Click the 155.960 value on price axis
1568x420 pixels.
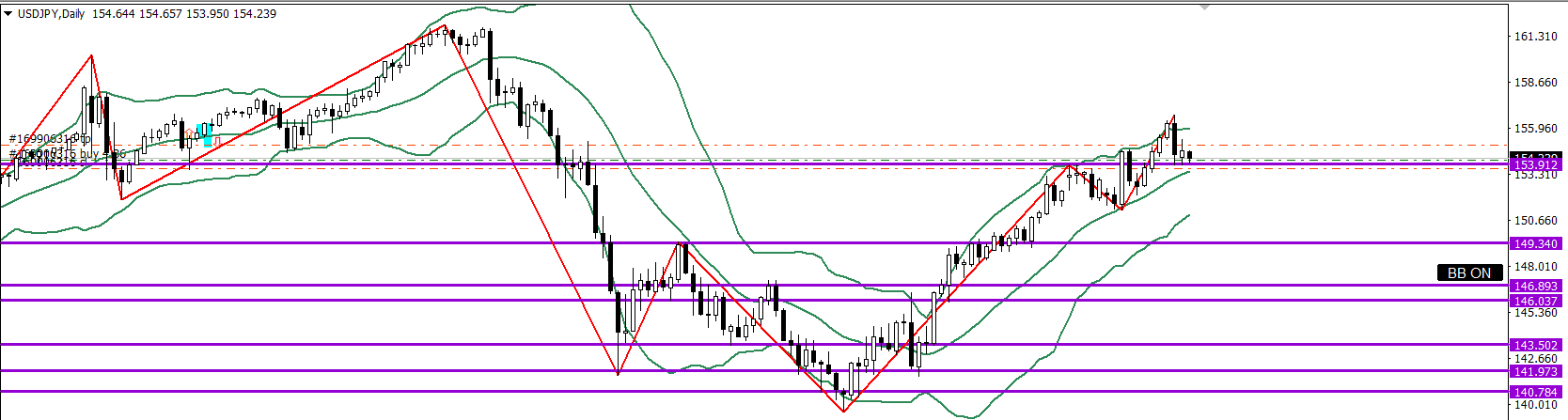pos(1534,129)
